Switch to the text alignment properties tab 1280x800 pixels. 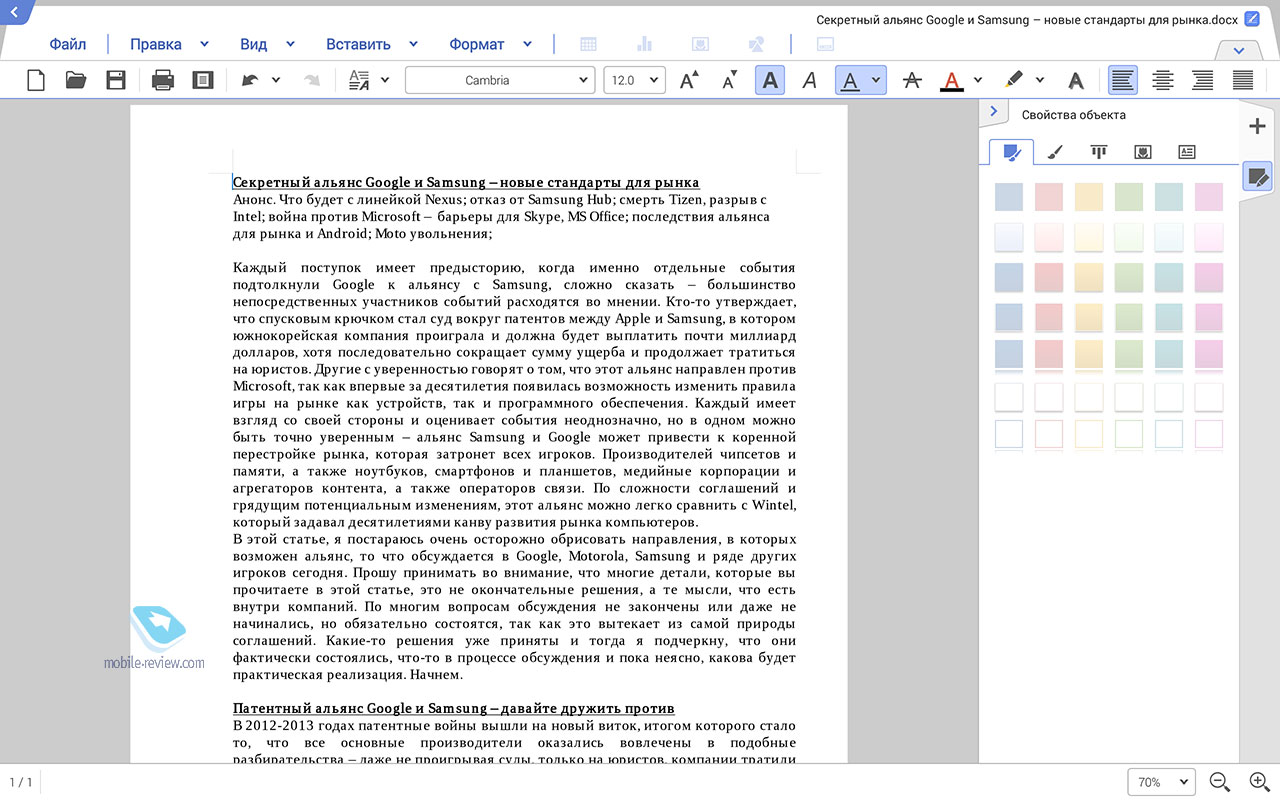click(1099, 152)
